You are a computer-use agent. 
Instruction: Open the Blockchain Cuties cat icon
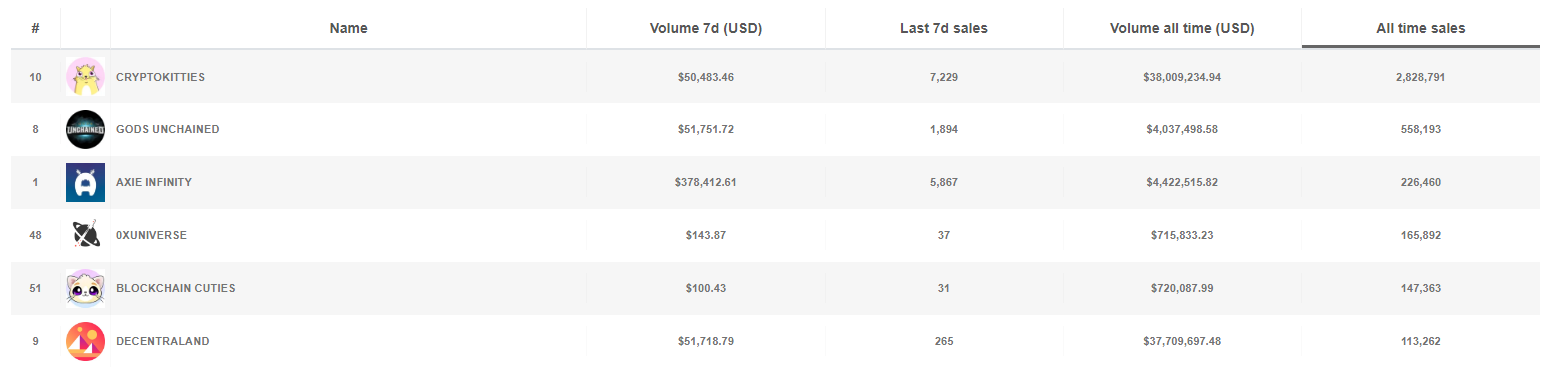point(85,288)
